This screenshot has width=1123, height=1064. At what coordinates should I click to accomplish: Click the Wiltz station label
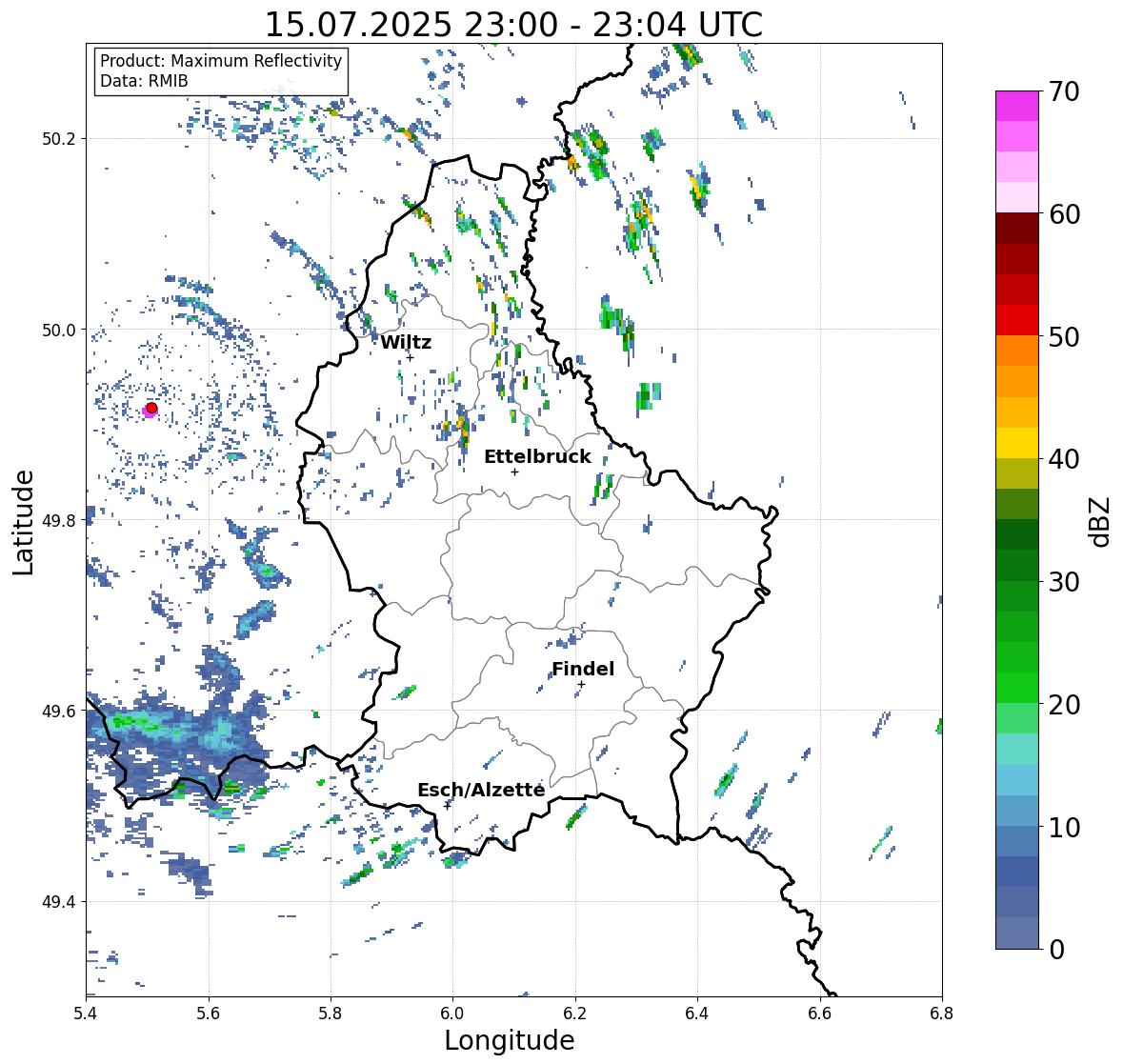tap(406, 342)
